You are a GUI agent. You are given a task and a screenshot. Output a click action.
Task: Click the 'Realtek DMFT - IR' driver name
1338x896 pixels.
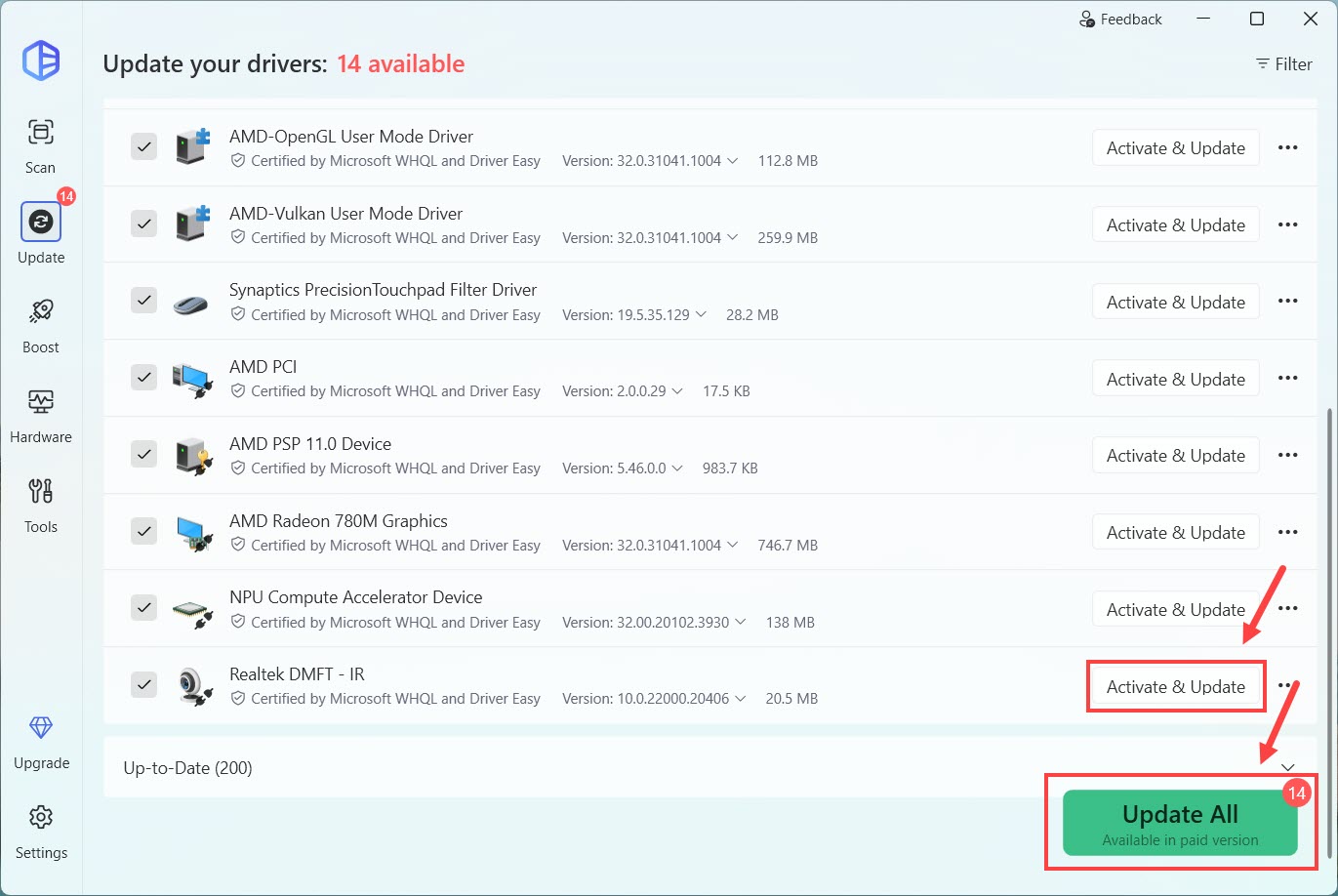coord(297,674)
